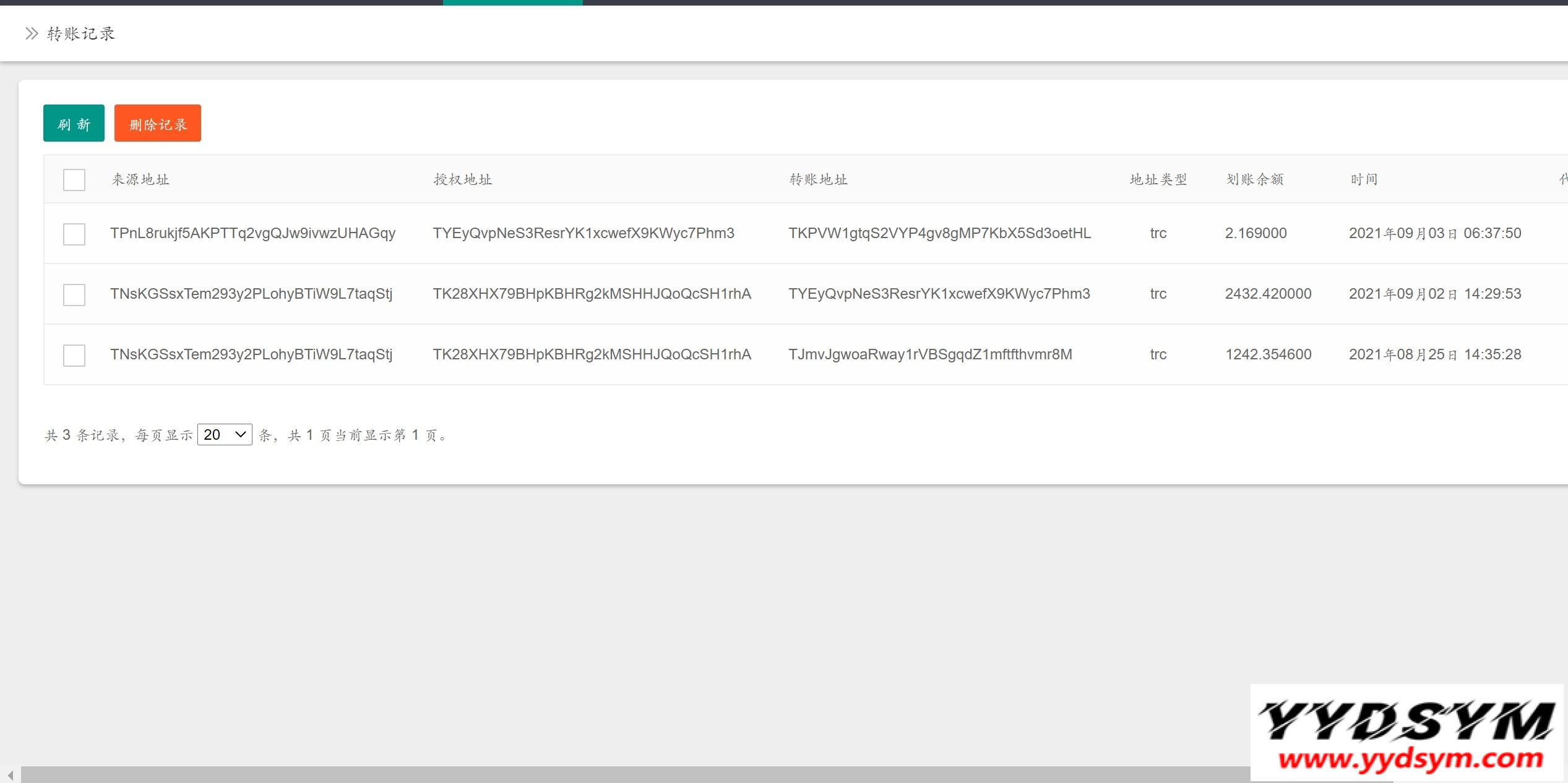Click the 刷新 refresh button
This screenshot has height=783, width=1568.
(x=74, y=123)
